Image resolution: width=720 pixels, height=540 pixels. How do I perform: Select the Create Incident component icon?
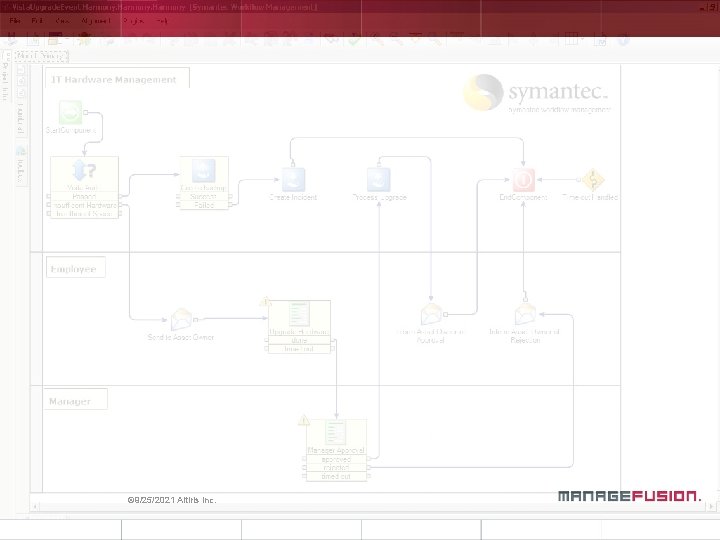pyautogui.click(x=293, y=180)
